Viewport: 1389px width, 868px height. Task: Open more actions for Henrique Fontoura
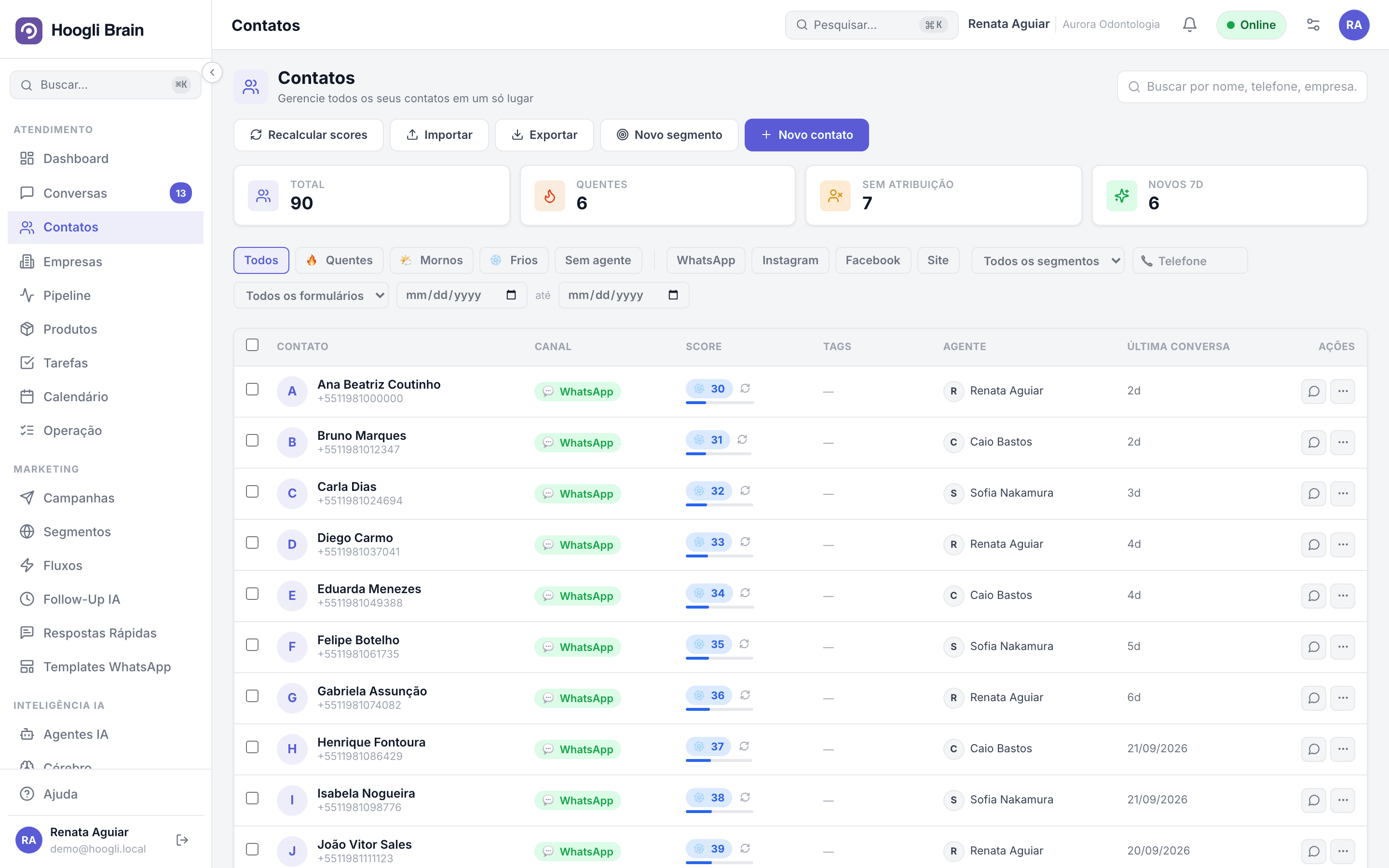tap(1343, 749)
